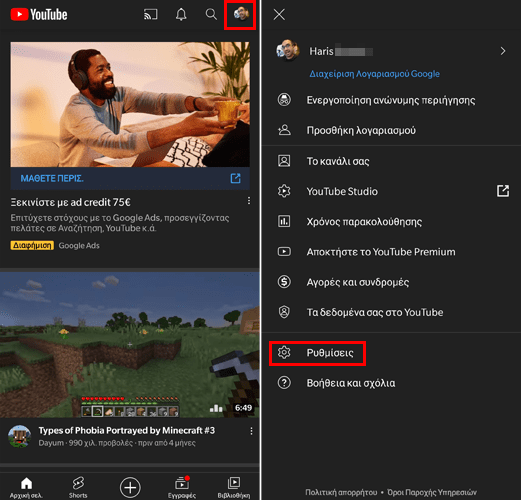The width and height of the screenshot is (521, 500).
Task: Switch to Shorts tab
Action: [78, 487]
